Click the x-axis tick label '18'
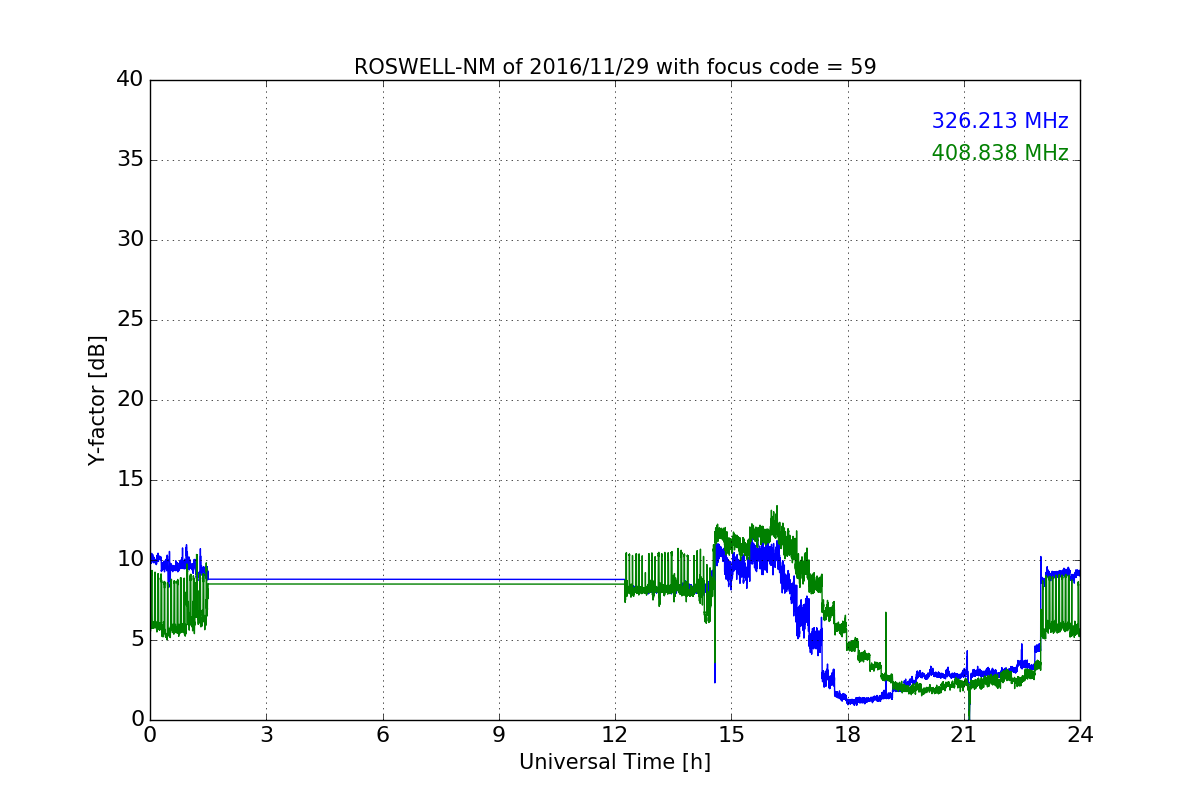This screenshot has width=1200, height=800. tap(848, 734)
